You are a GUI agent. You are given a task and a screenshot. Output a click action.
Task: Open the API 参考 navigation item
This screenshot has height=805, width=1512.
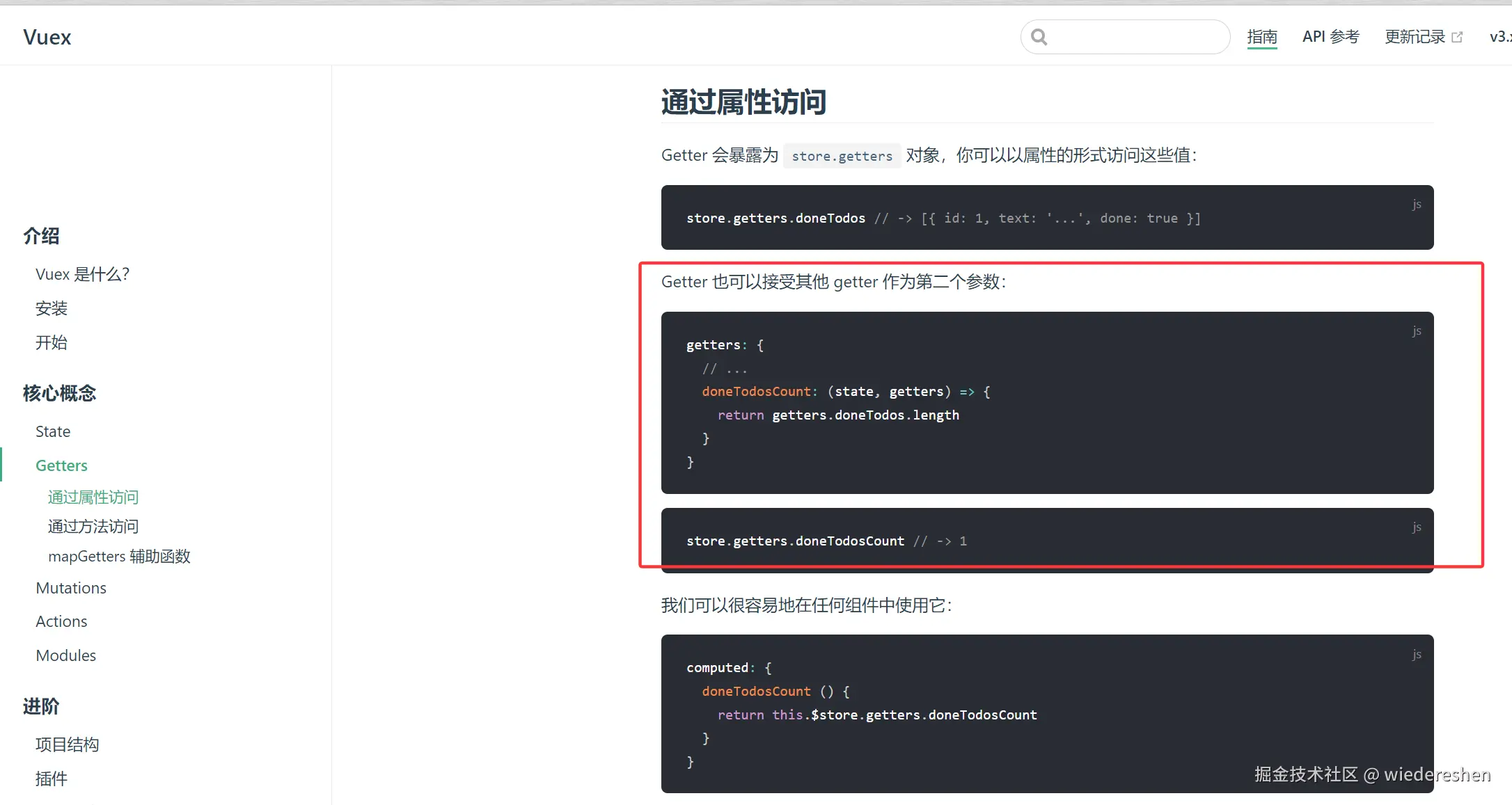coord(1330,37)
